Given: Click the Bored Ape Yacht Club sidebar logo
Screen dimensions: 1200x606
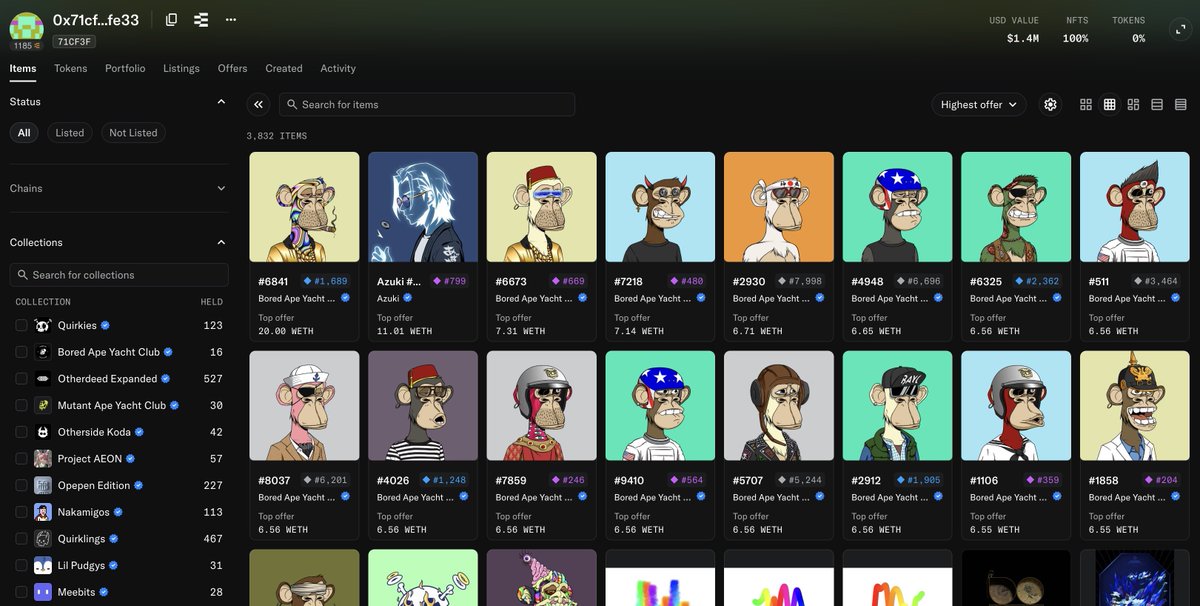Looking at the screenshot, I should (x=43, y=352).
